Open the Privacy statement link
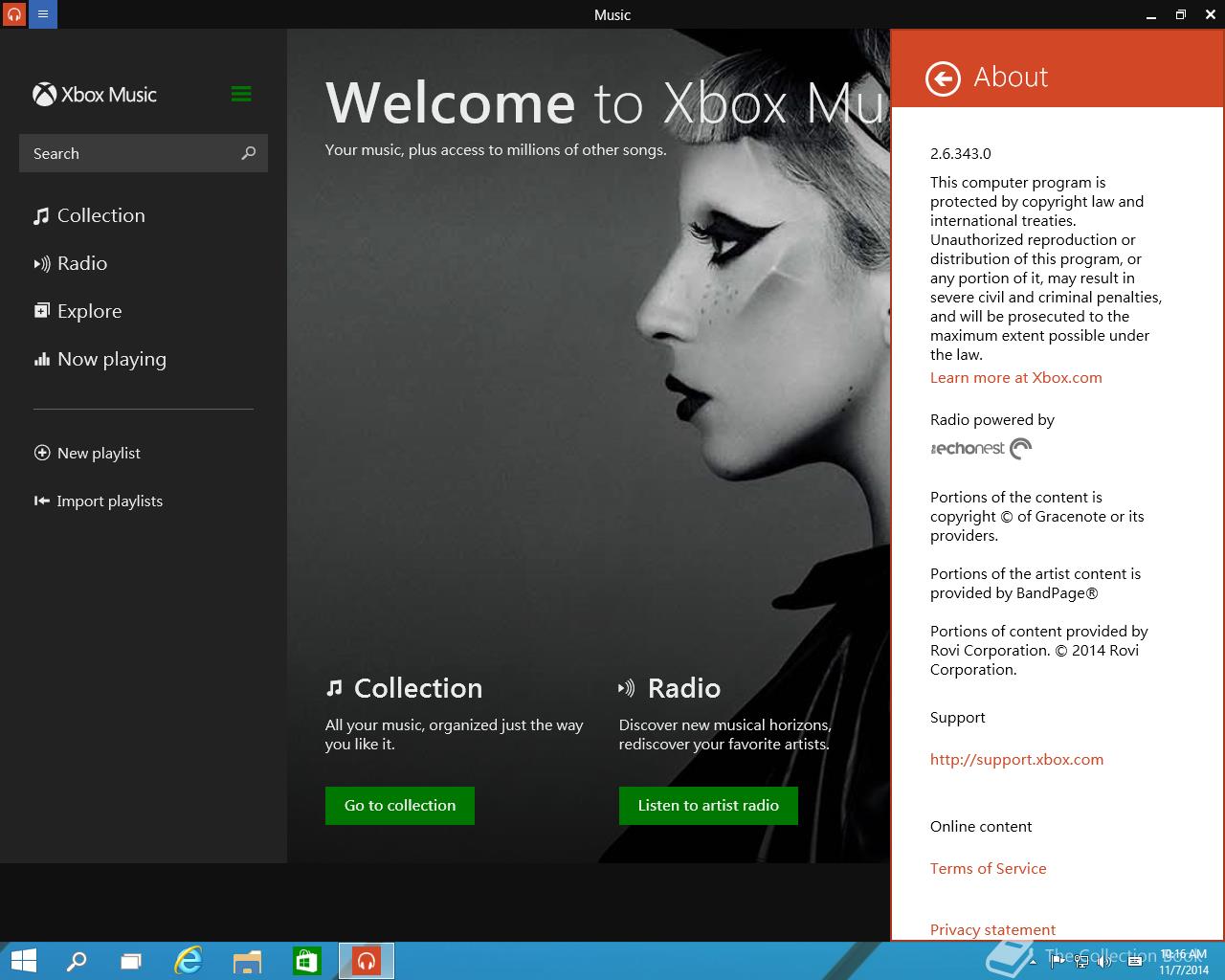Viewport: 1225px width, 980px height. [x=992, y=929]
